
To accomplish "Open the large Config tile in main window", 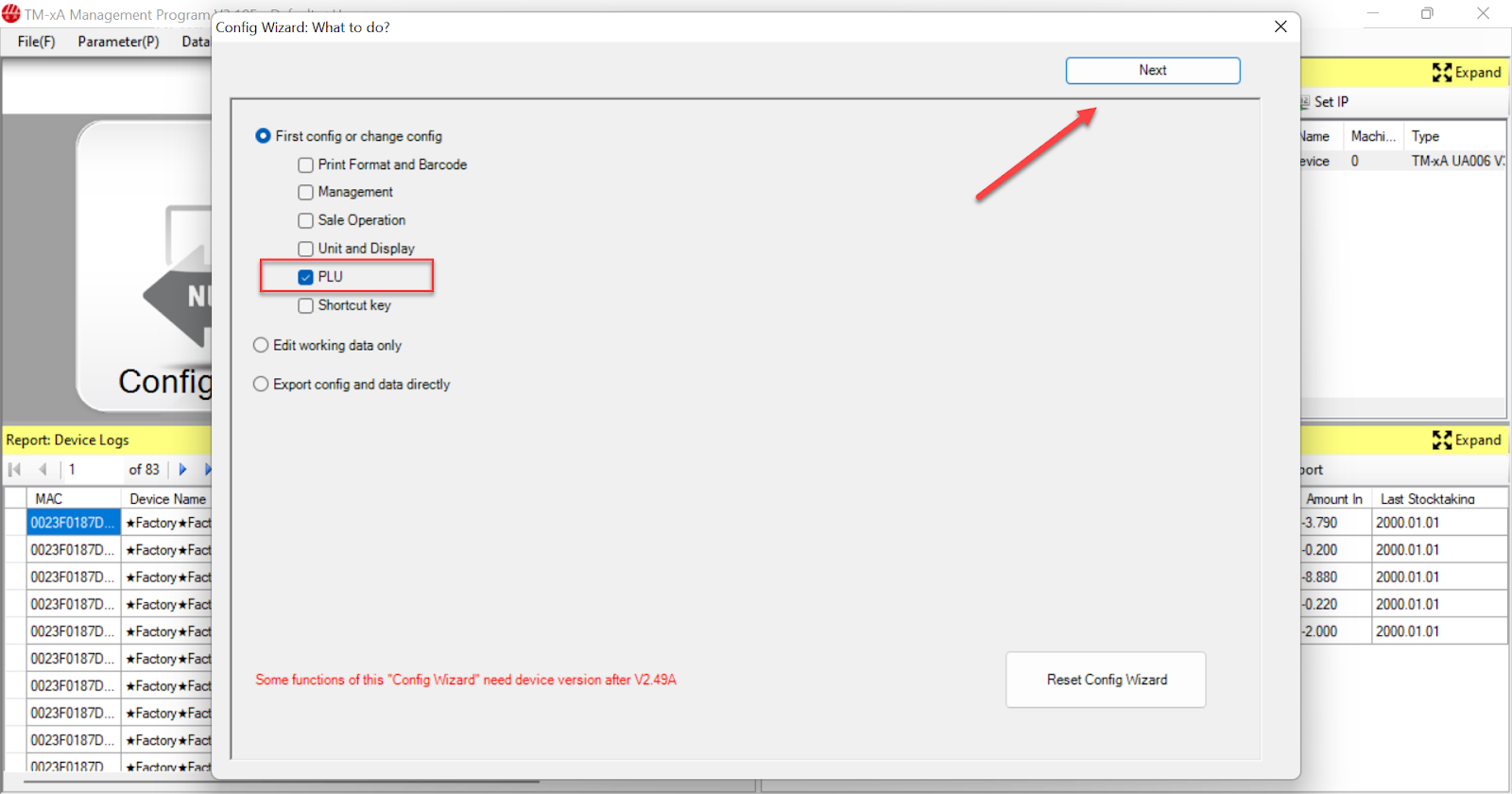I will tap(144, 266).
